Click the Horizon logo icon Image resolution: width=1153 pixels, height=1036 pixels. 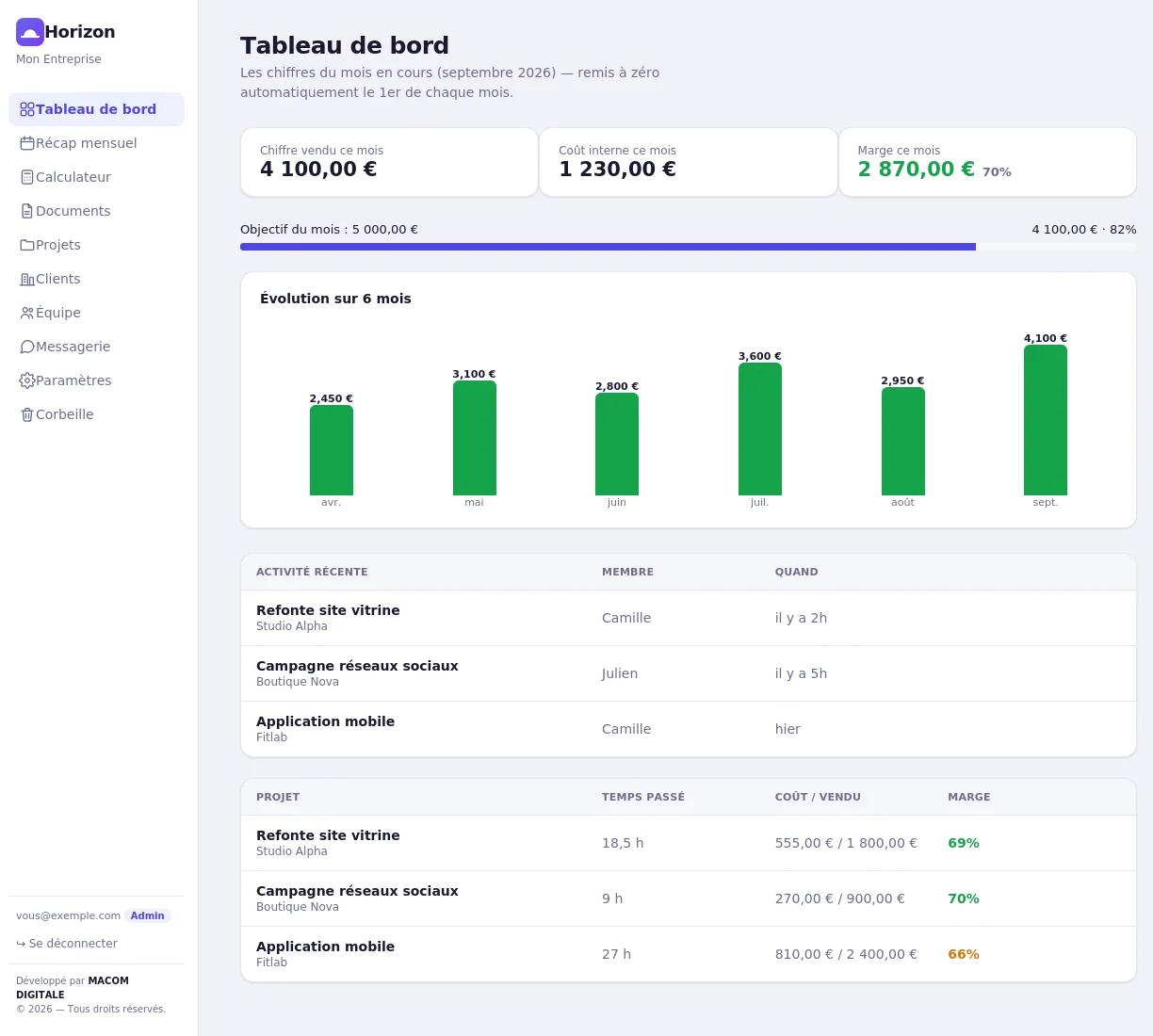tap(30, 32)
